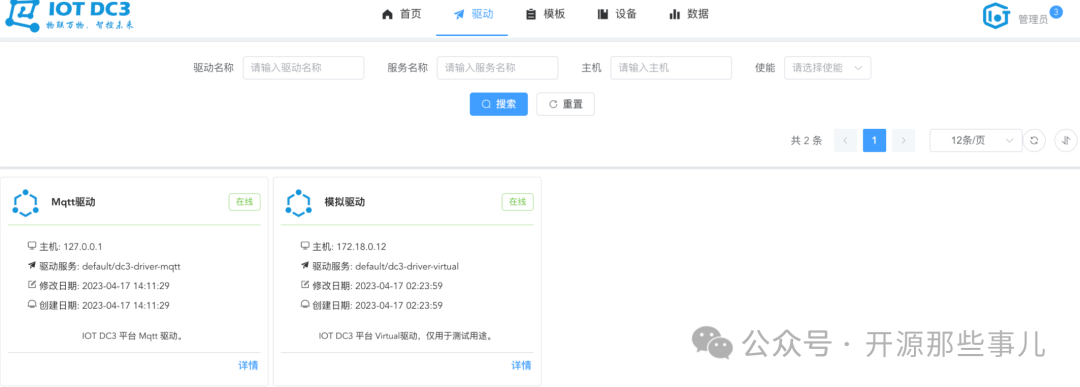This screenshot has height=387, width=1080.
Task: Switch to the 驱动 tab
Action: (472, 14)
